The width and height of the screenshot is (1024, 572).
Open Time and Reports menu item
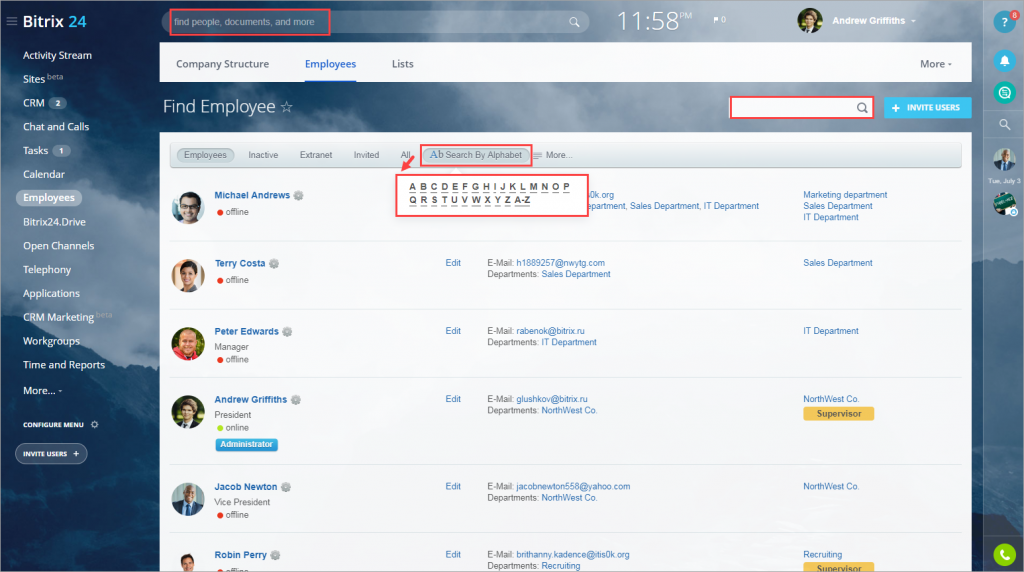pos(64,365)
